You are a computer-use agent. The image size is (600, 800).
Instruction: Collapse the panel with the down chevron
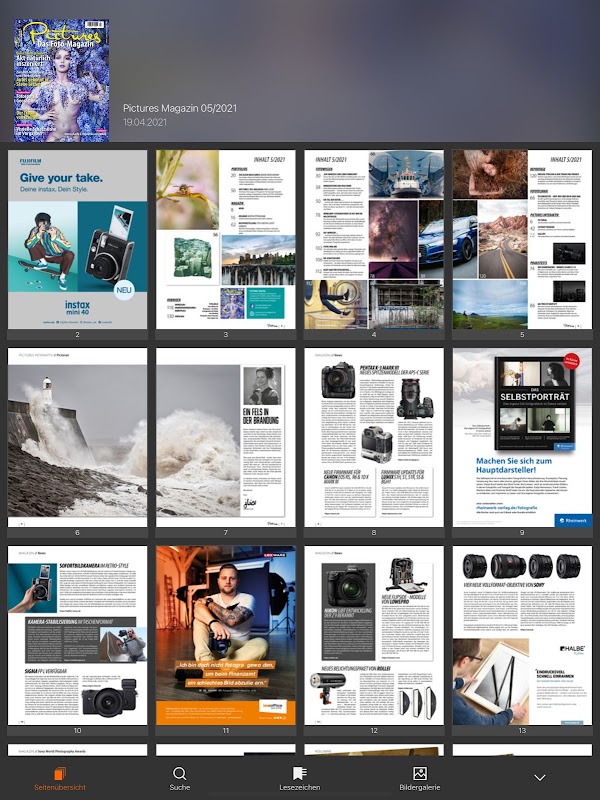tap(540, 778)
